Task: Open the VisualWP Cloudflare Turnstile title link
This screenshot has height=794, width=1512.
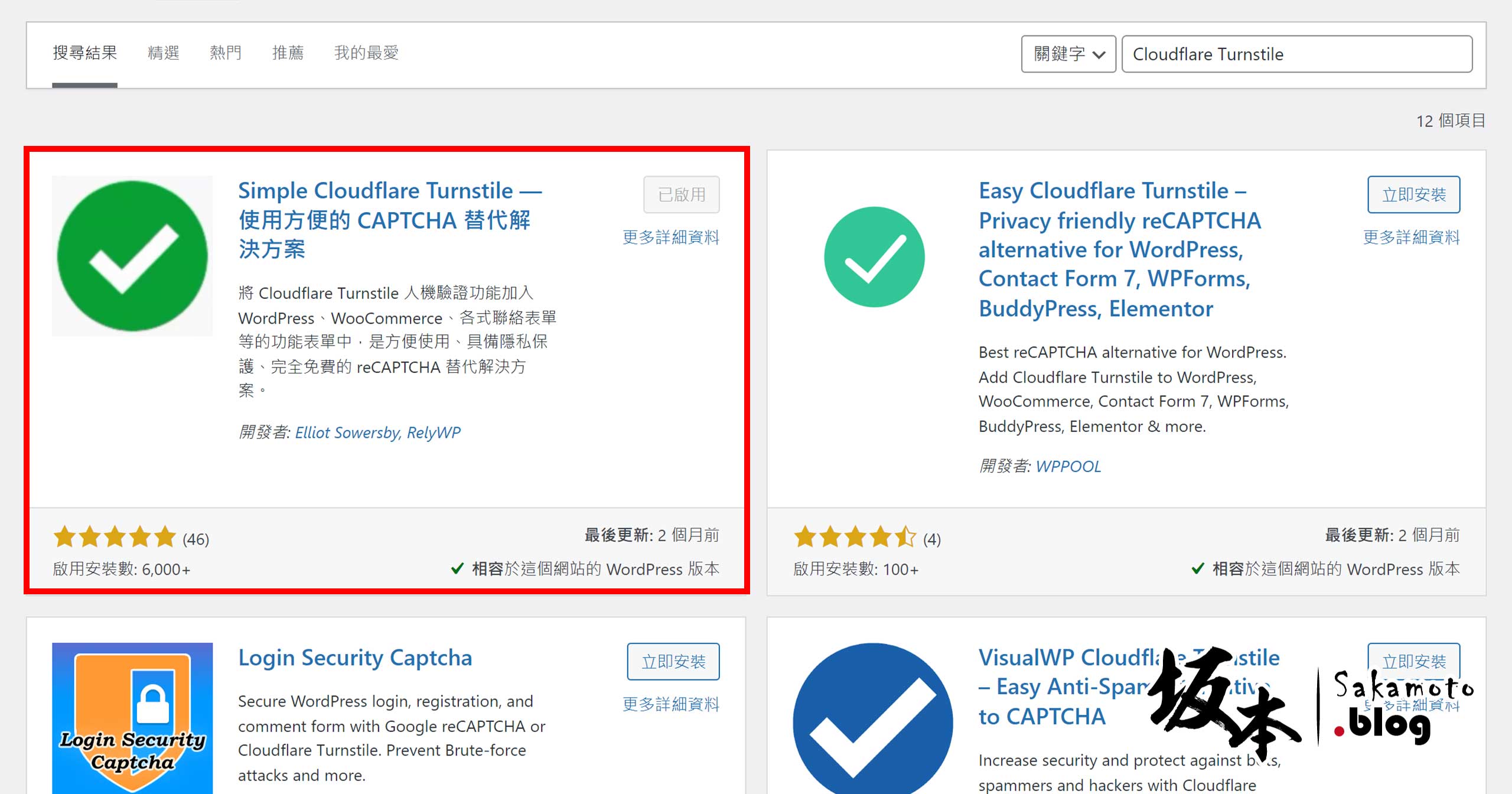Action: click(1128, 686)
